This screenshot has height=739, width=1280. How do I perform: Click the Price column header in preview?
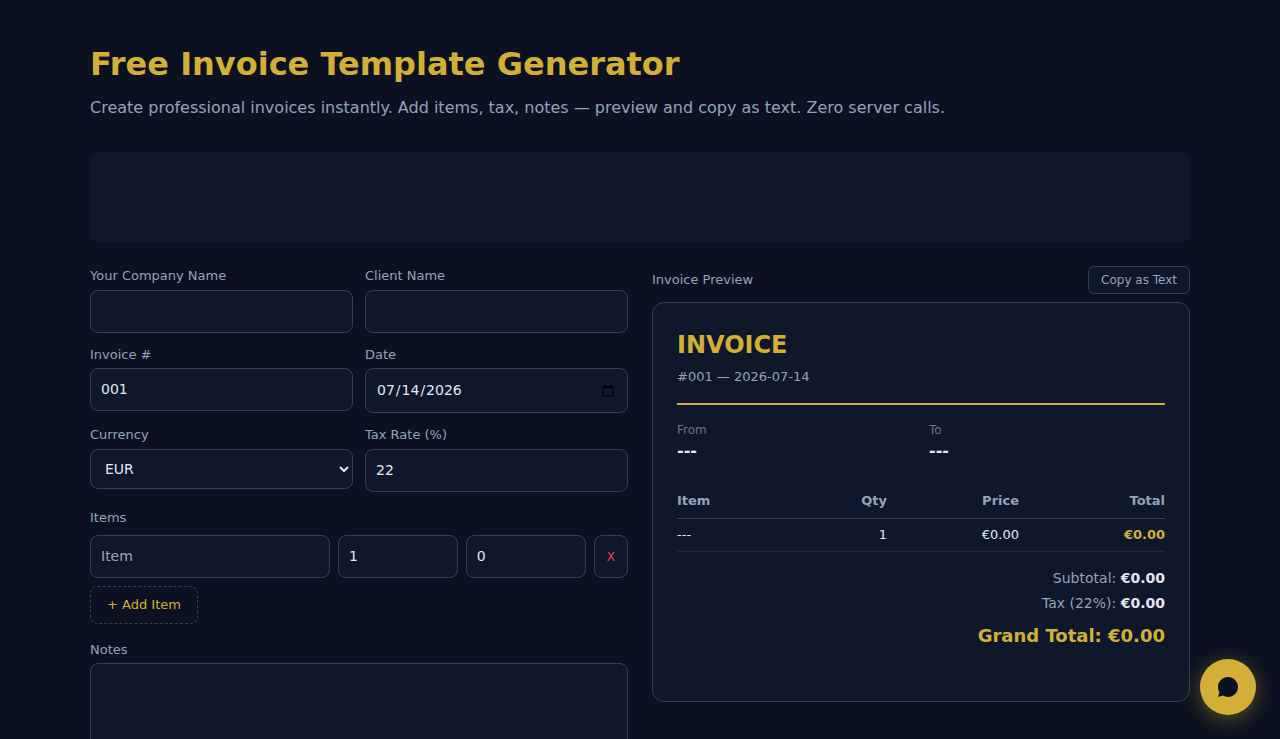1000,501
